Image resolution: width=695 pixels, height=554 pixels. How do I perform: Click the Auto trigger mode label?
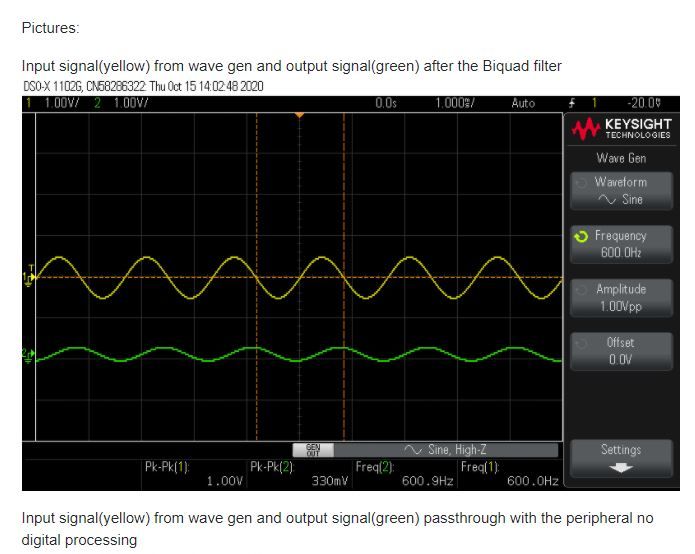pos(523,103)
